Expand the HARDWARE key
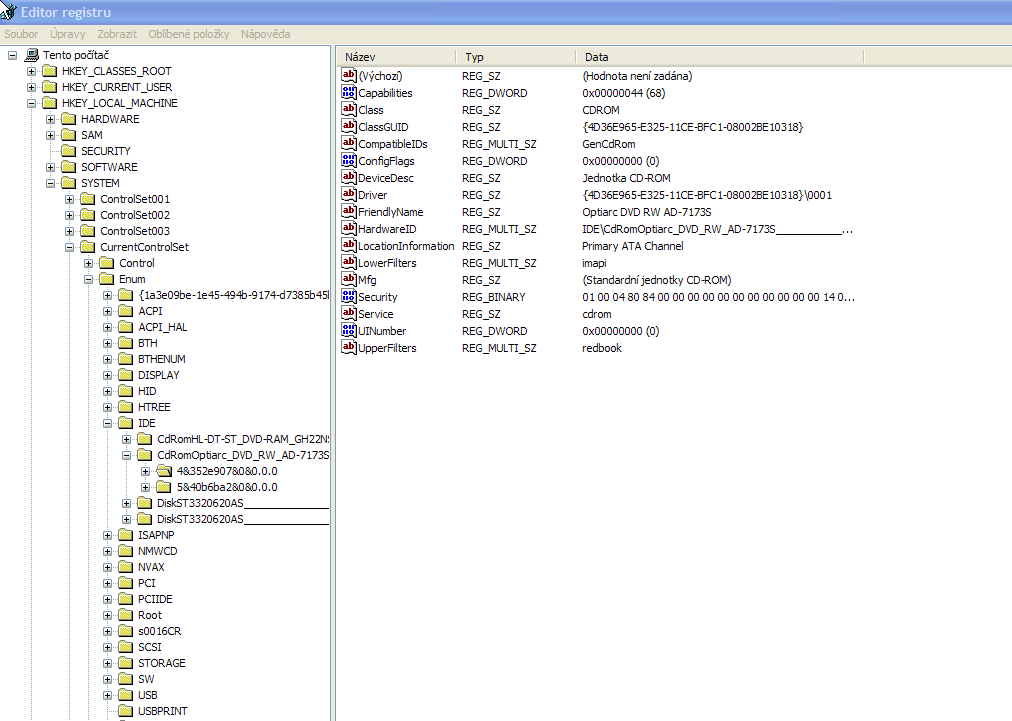The width and height of the screenshot is (1012, 721). (x=50, y=119)
